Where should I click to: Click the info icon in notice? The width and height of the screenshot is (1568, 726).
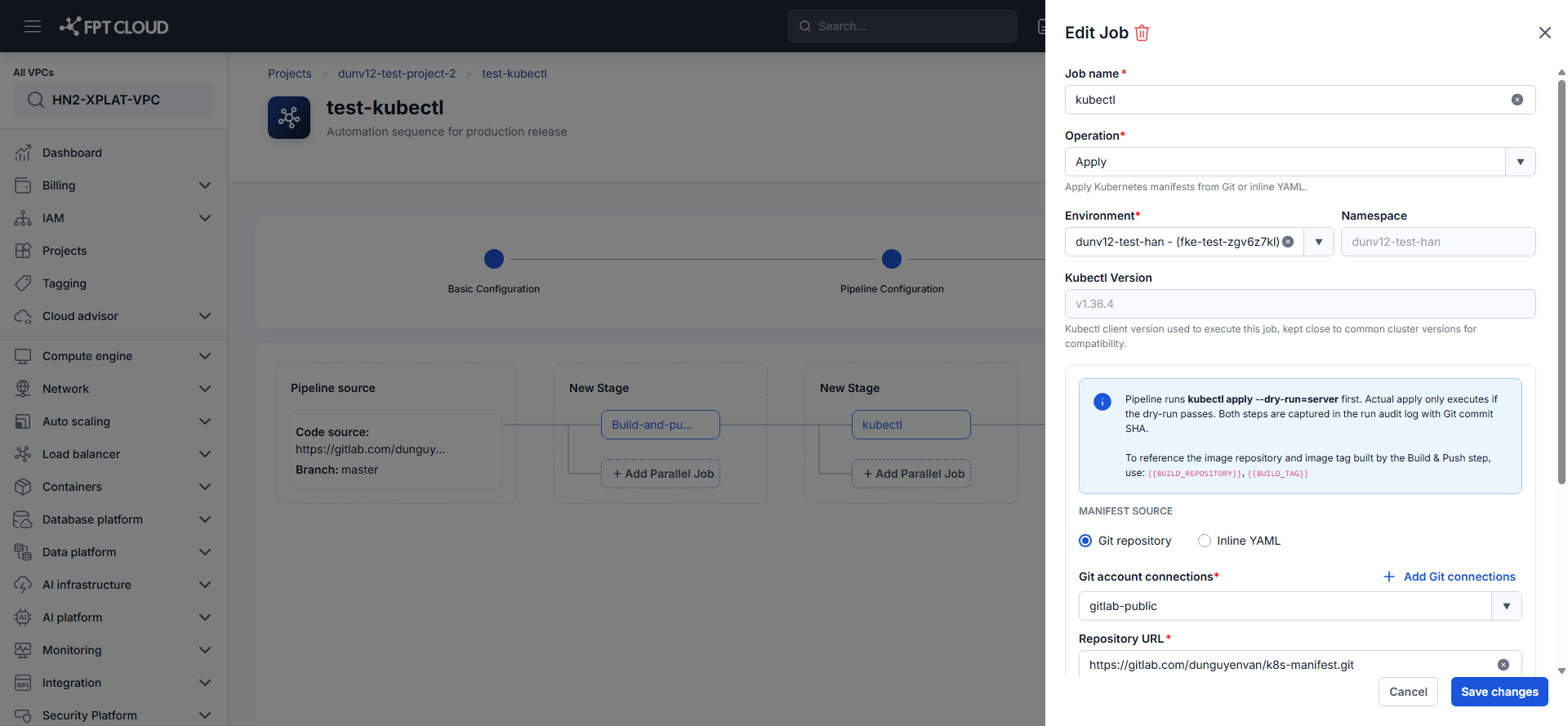[1102, 402]
